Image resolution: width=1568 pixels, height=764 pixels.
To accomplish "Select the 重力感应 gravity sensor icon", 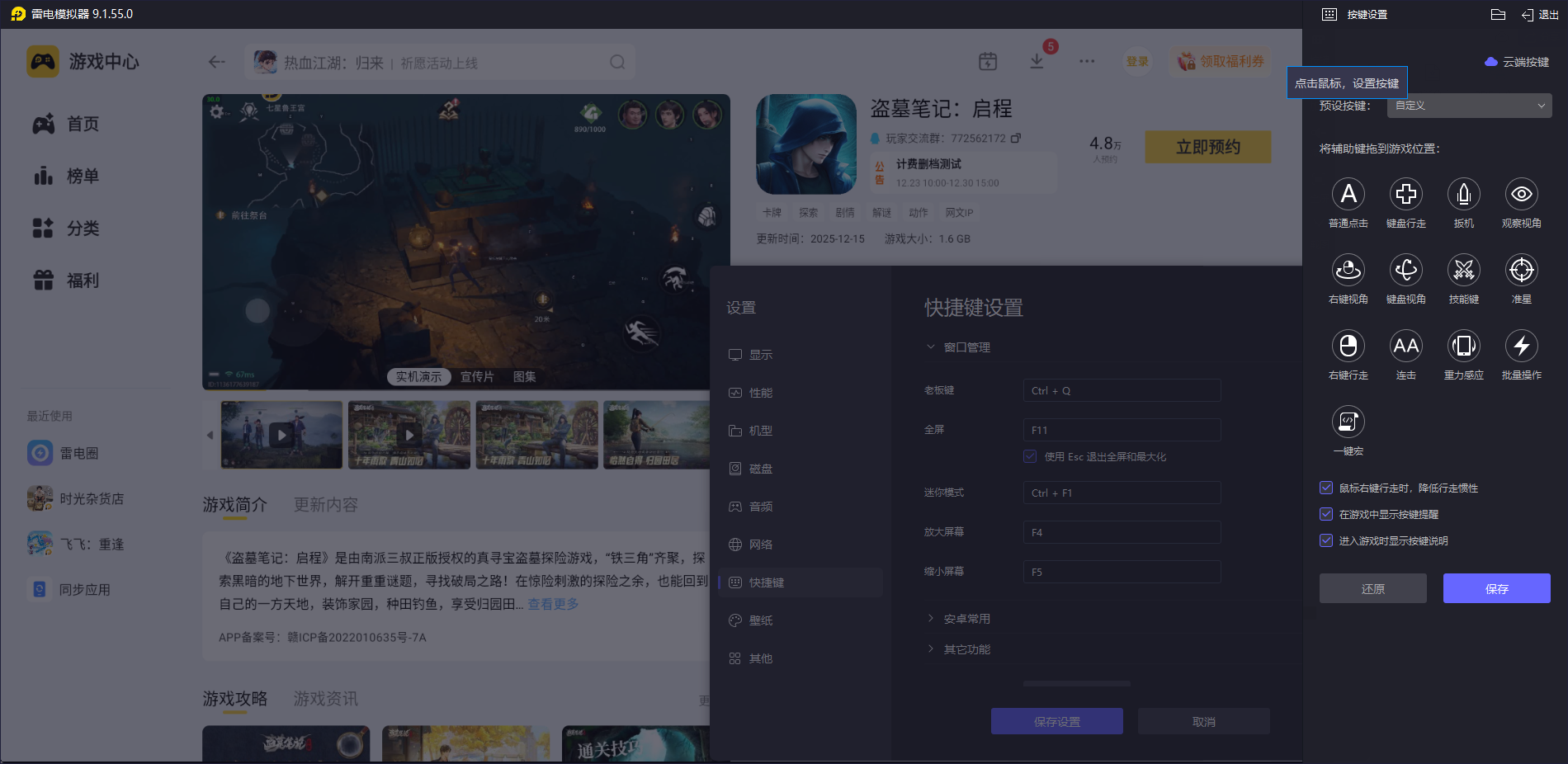I will [x=1464, y=346].
